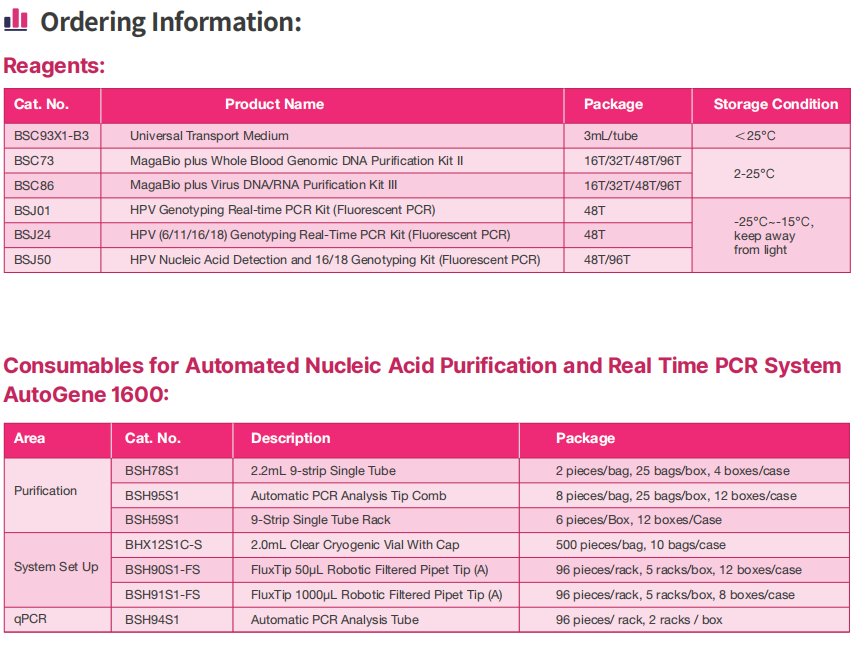860x654 pixels.
Task: Click the System Set Up area cell
Action: click(x=56, y=567)
